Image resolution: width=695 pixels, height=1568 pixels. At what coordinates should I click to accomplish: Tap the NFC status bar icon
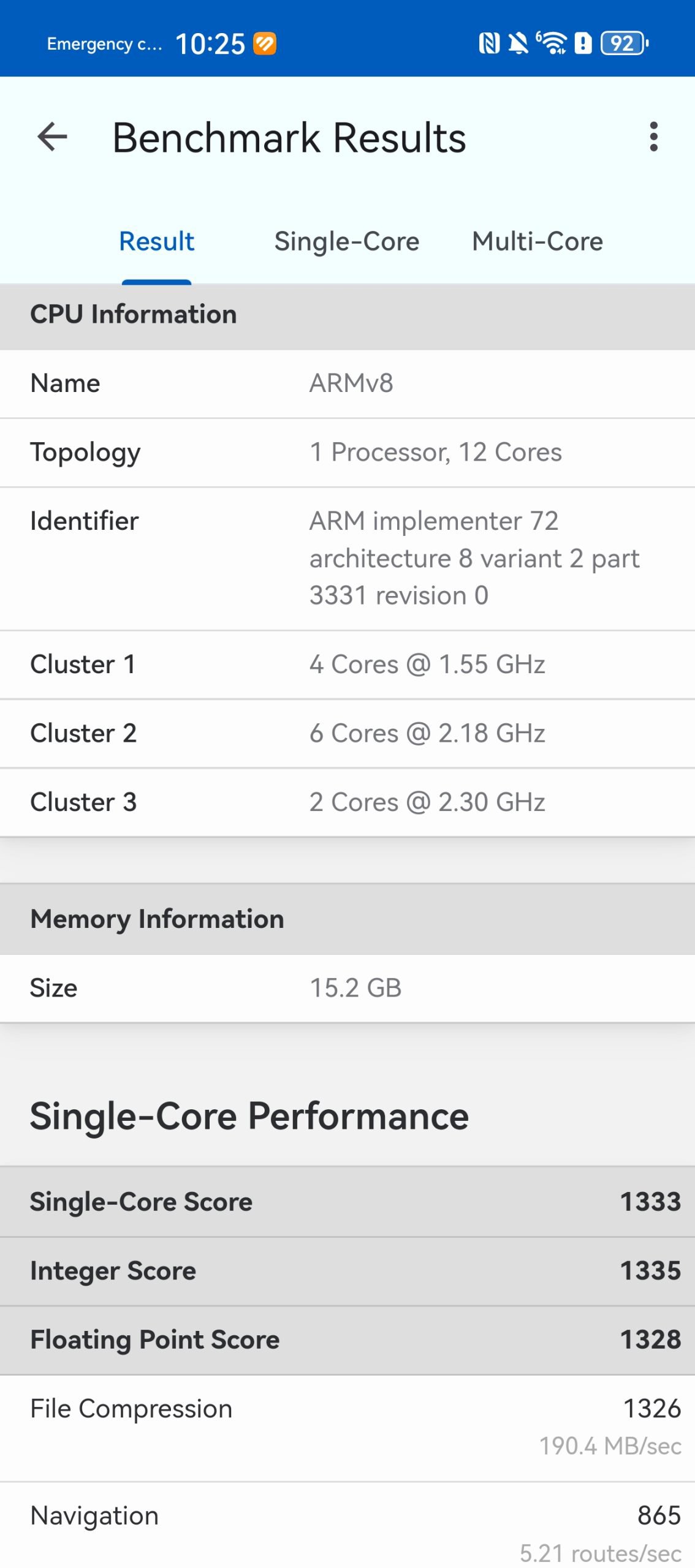(x=488, y=43)
